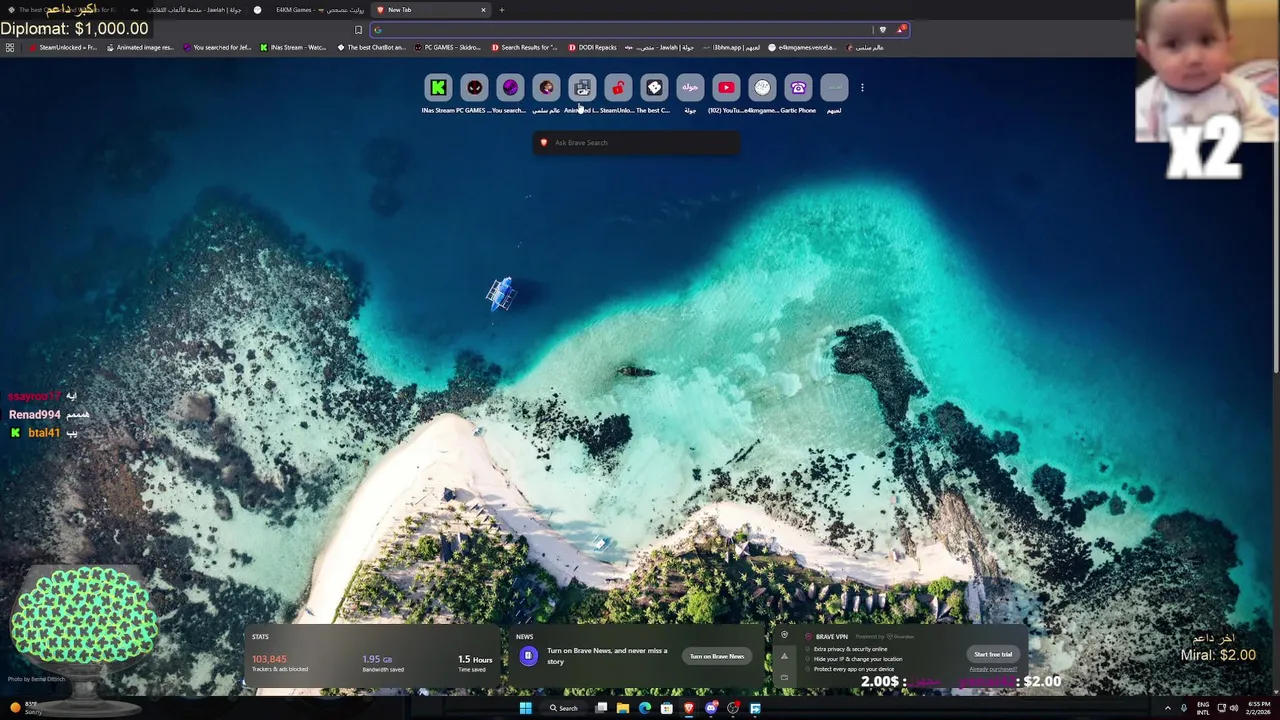Click the Ask Brave Search box
The image size is (1280, 720).
[637, 143]
